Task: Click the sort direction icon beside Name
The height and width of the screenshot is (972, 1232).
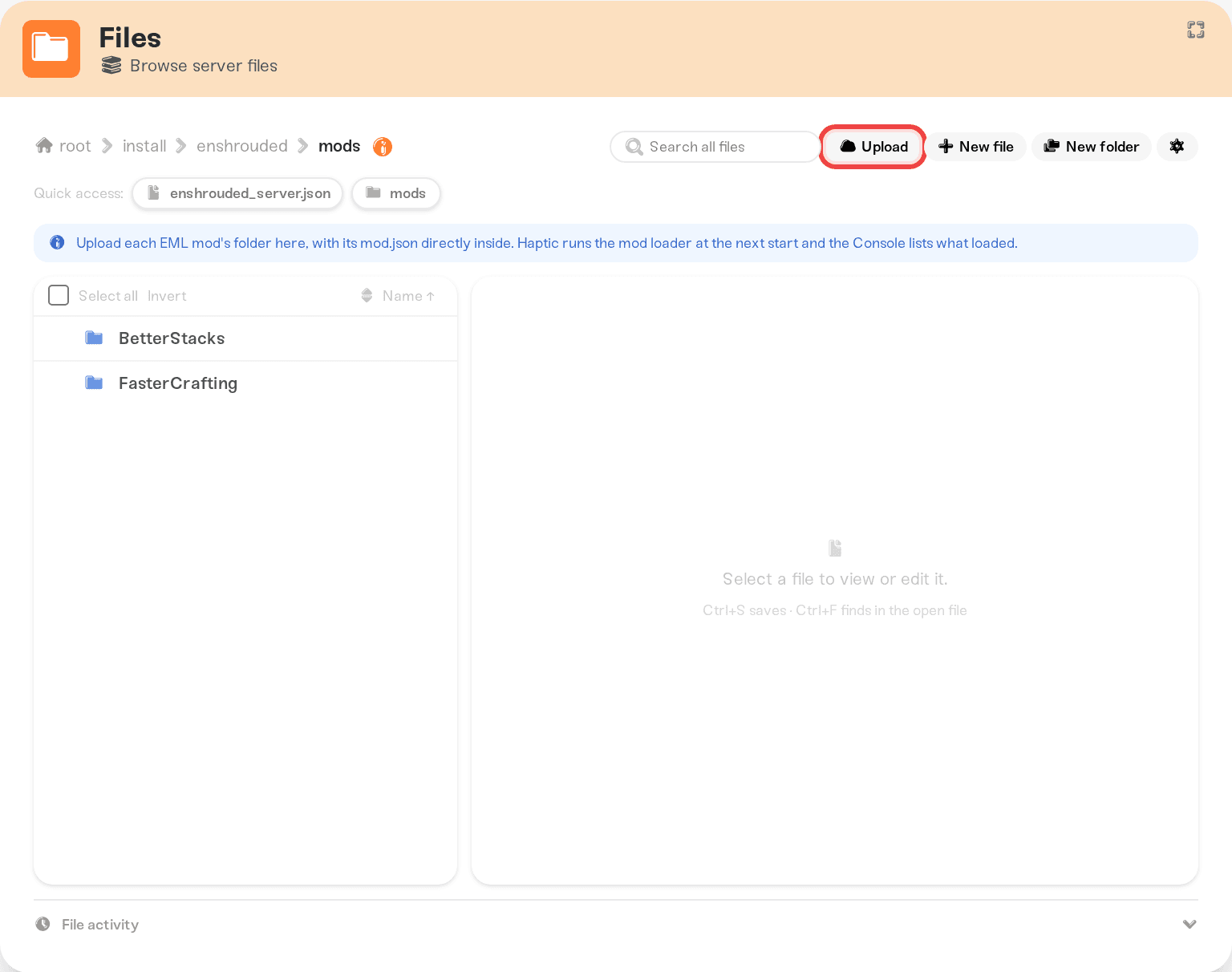Action: pos(367,295)
